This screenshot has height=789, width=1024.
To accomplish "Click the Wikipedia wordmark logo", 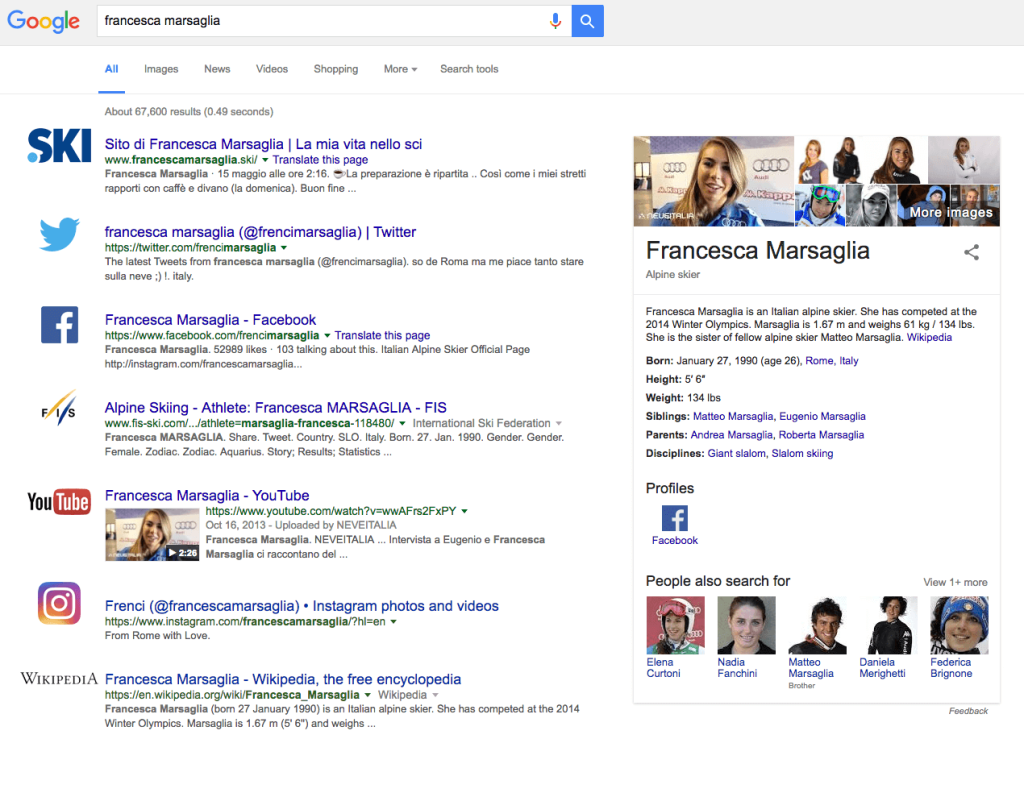I will point(59,679).
